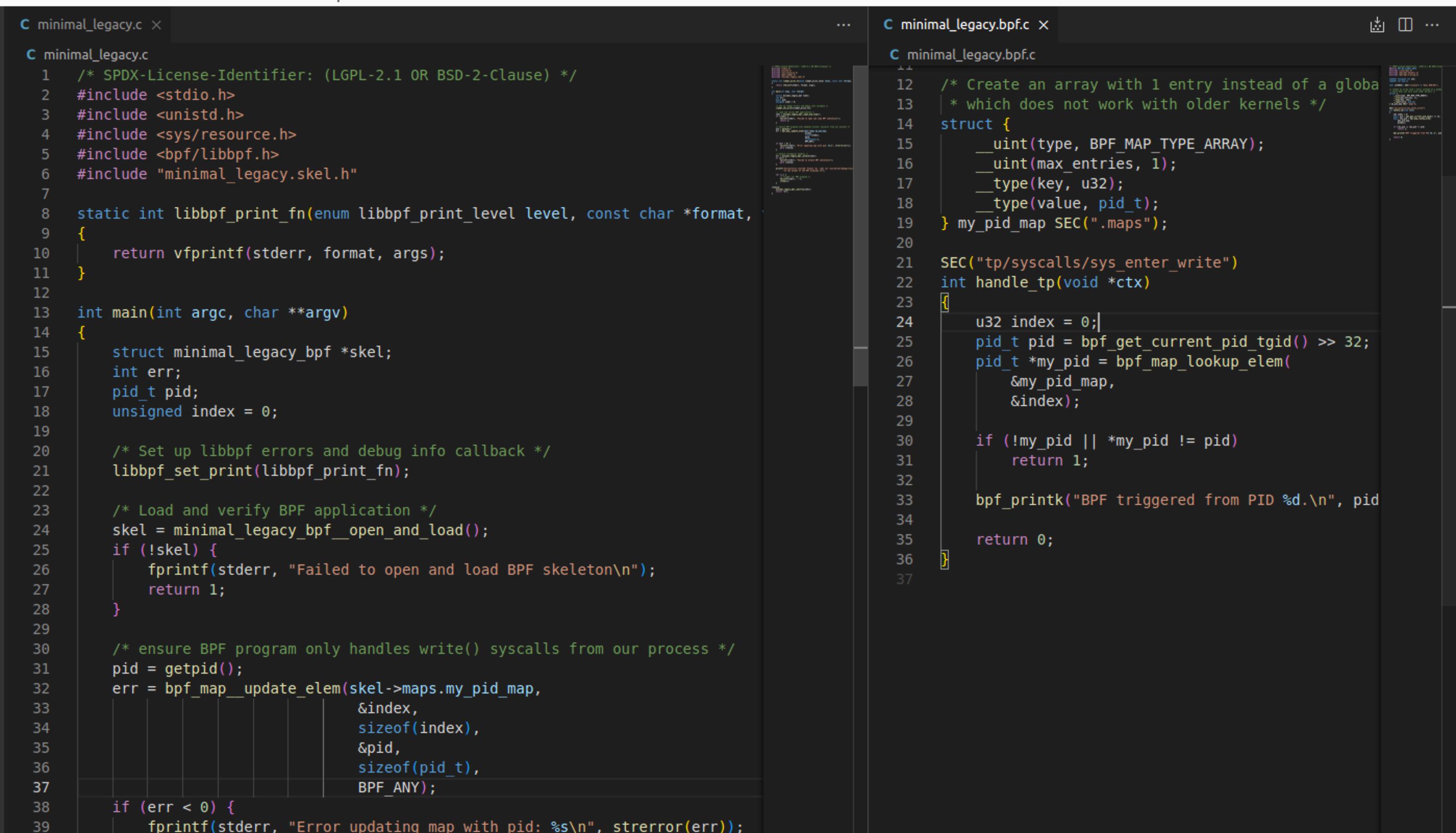The width and height of the screenshot is (1456, 833).
Task: Click the left editor's vertical scrollbar thumb
Action: (860, 225)
